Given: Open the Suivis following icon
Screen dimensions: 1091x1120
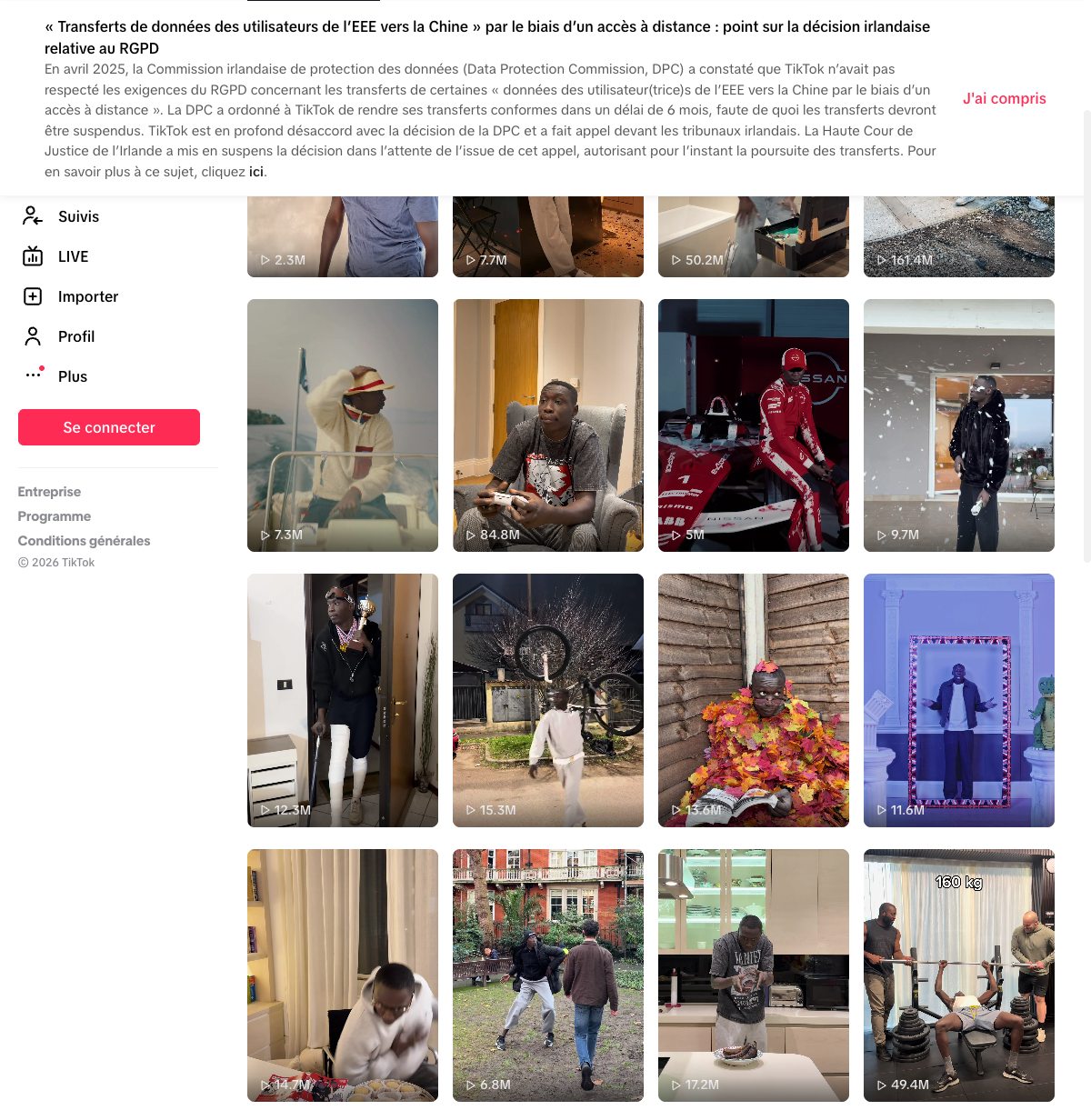Looking at the screenshot, I should click(x=33, y=216).
